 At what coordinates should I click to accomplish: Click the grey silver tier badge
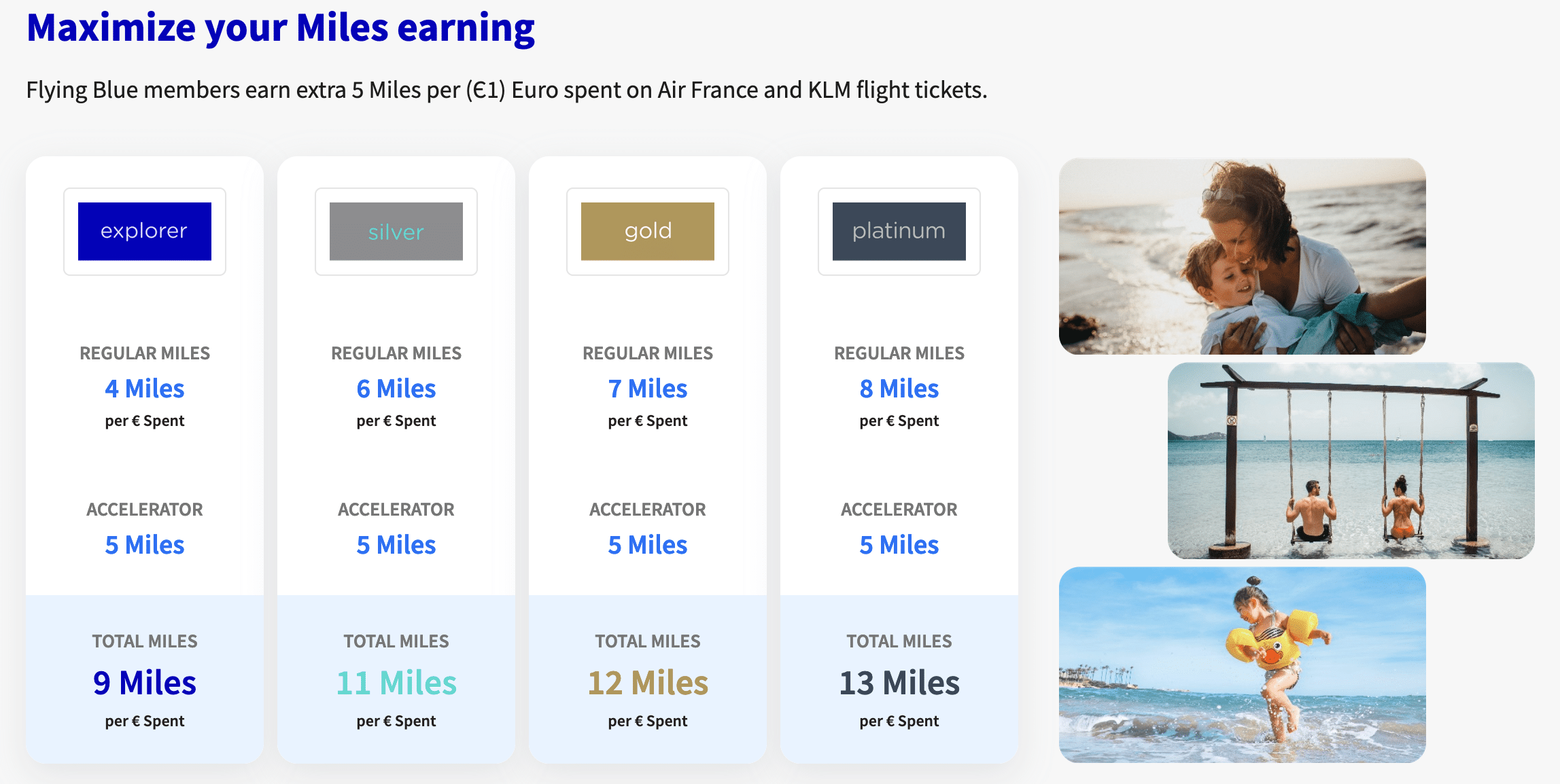click(396, 231)
